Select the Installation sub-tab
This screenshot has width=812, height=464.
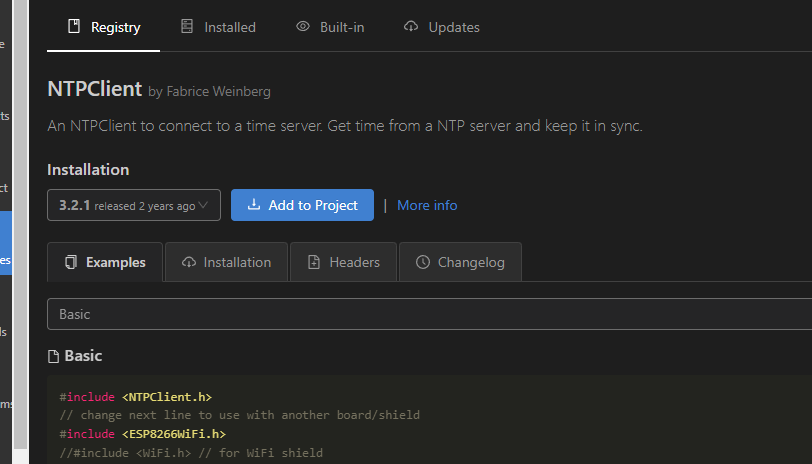[226, 262]
